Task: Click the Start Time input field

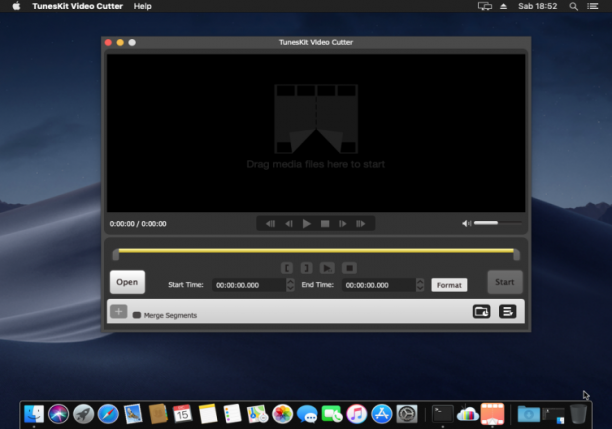Action: (249, 285)
